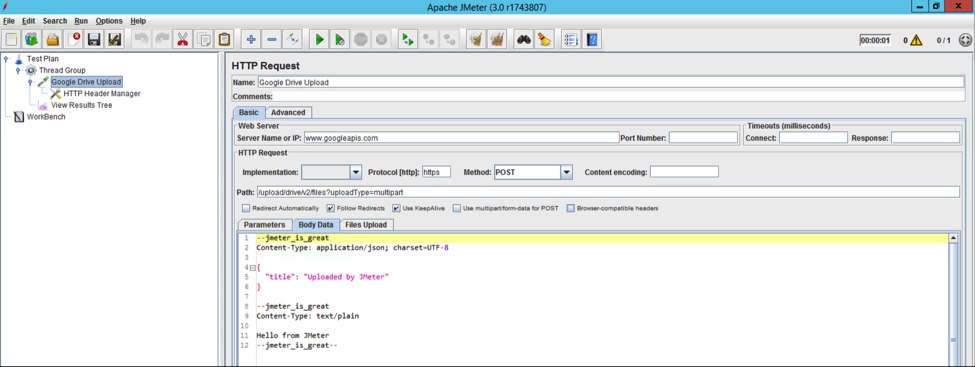Select Test Plan in the tree

click(42, 59)
